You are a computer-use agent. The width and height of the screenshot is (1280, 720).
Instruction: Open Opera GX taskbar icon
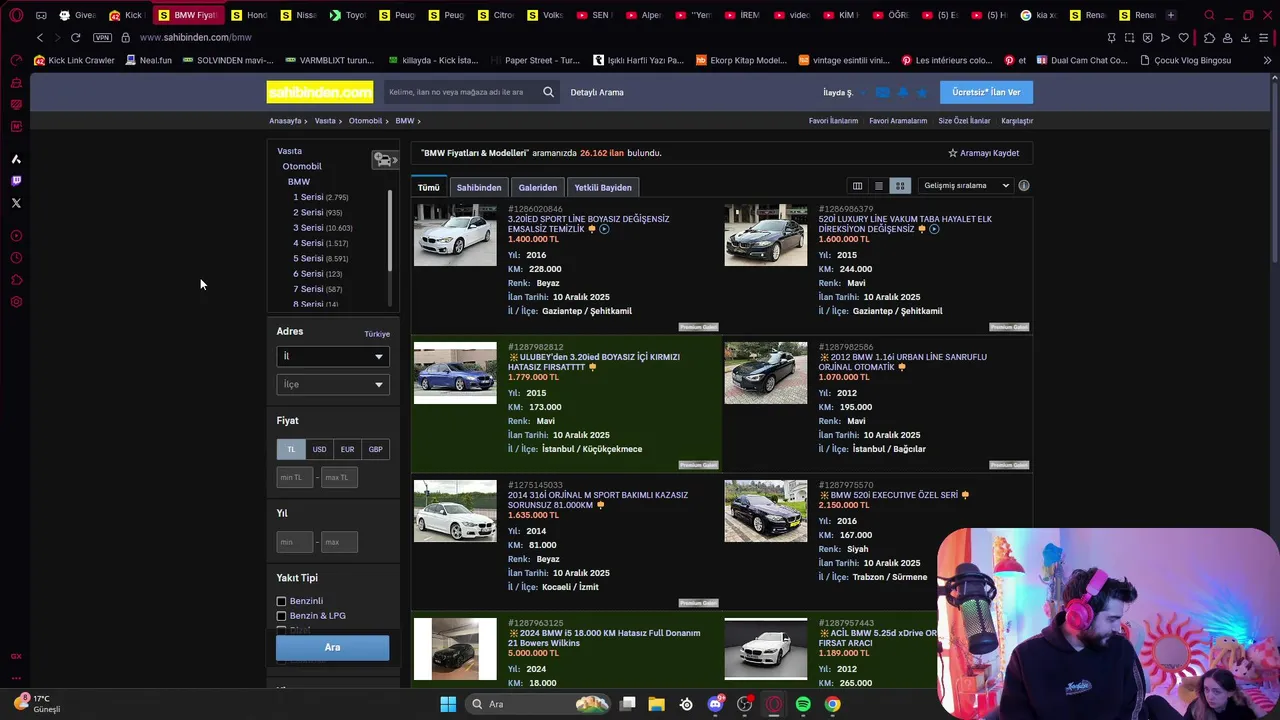774,704
